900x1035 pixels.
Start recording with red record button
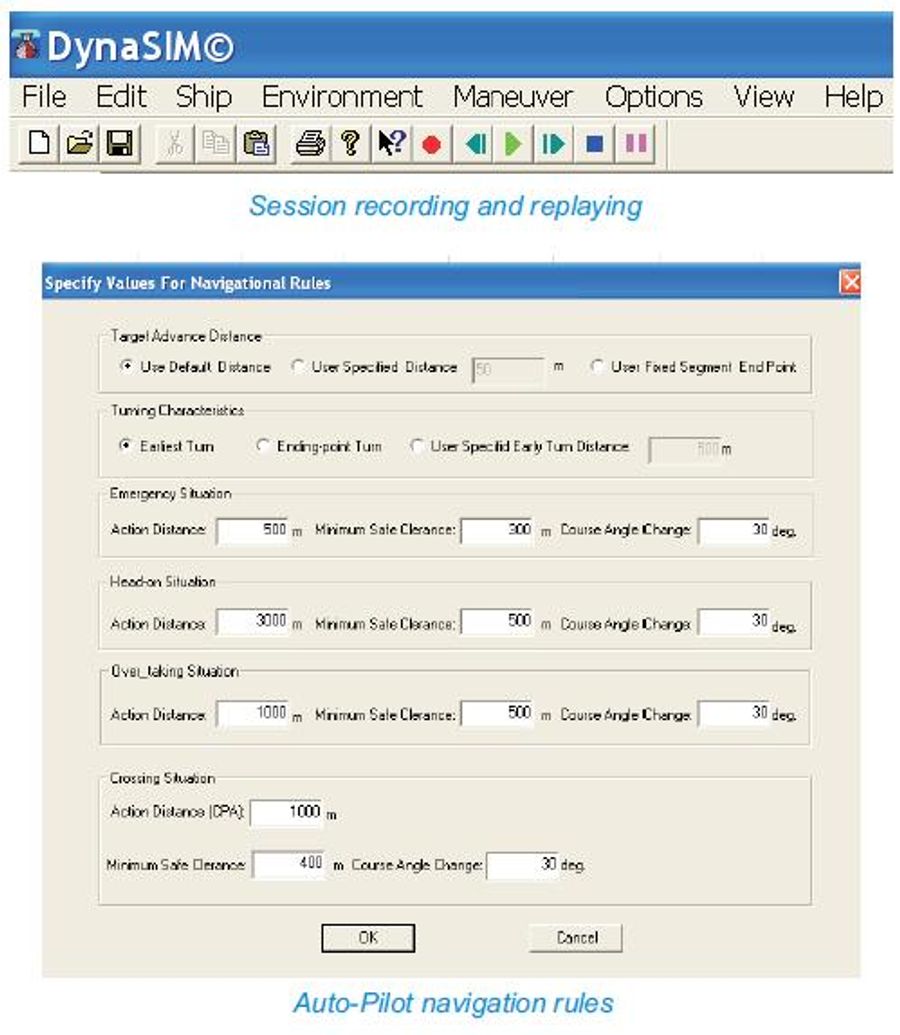431,144
